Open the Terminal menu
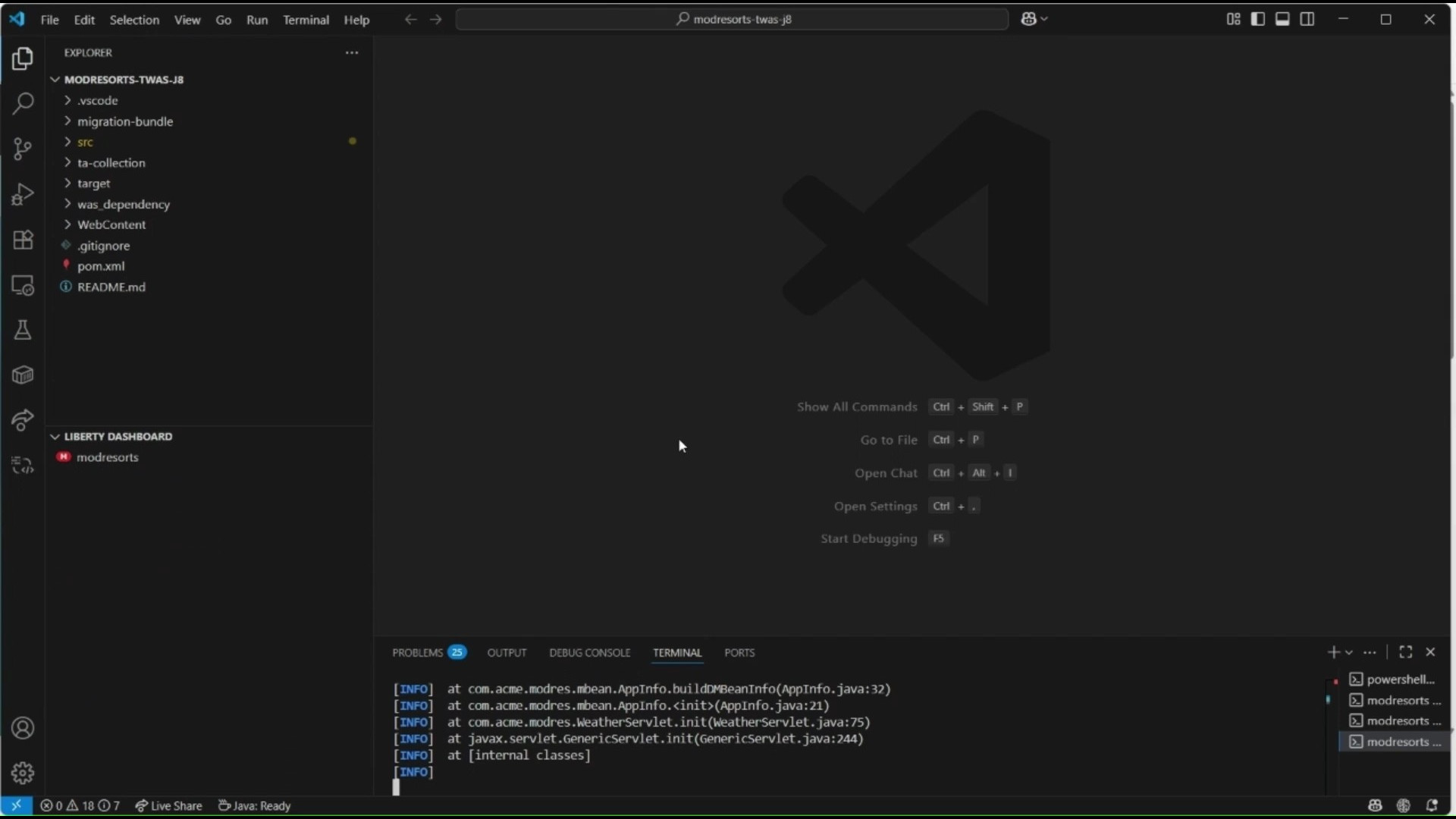The height and width of the screenshot is (819, 1456). click(x=306, y=20)
